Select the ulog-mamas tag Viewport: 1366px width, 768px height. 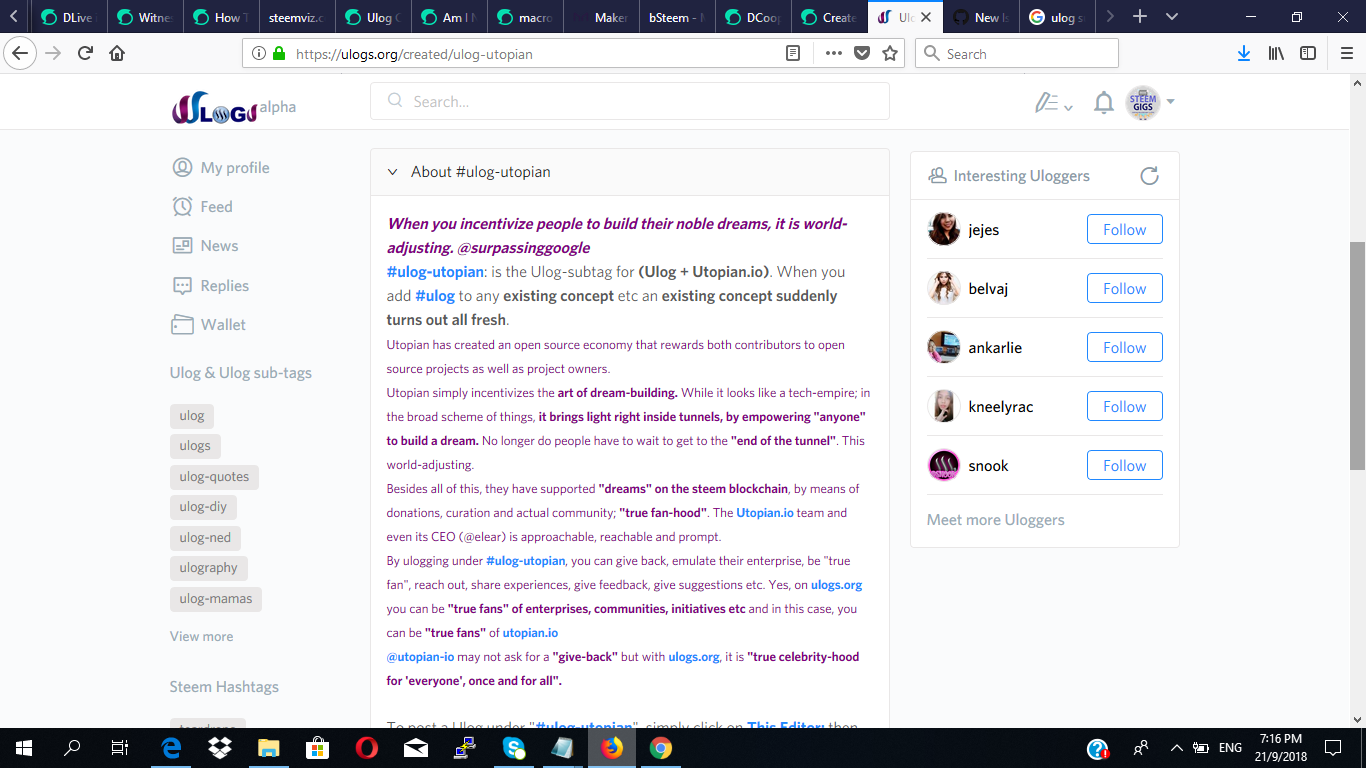[215, 599]
